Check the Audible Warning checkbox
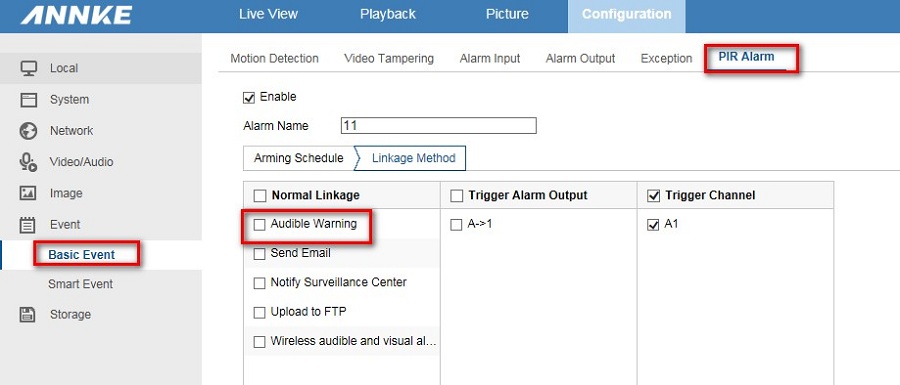This screenshot has width=900, height=385. tap(259, 224)
